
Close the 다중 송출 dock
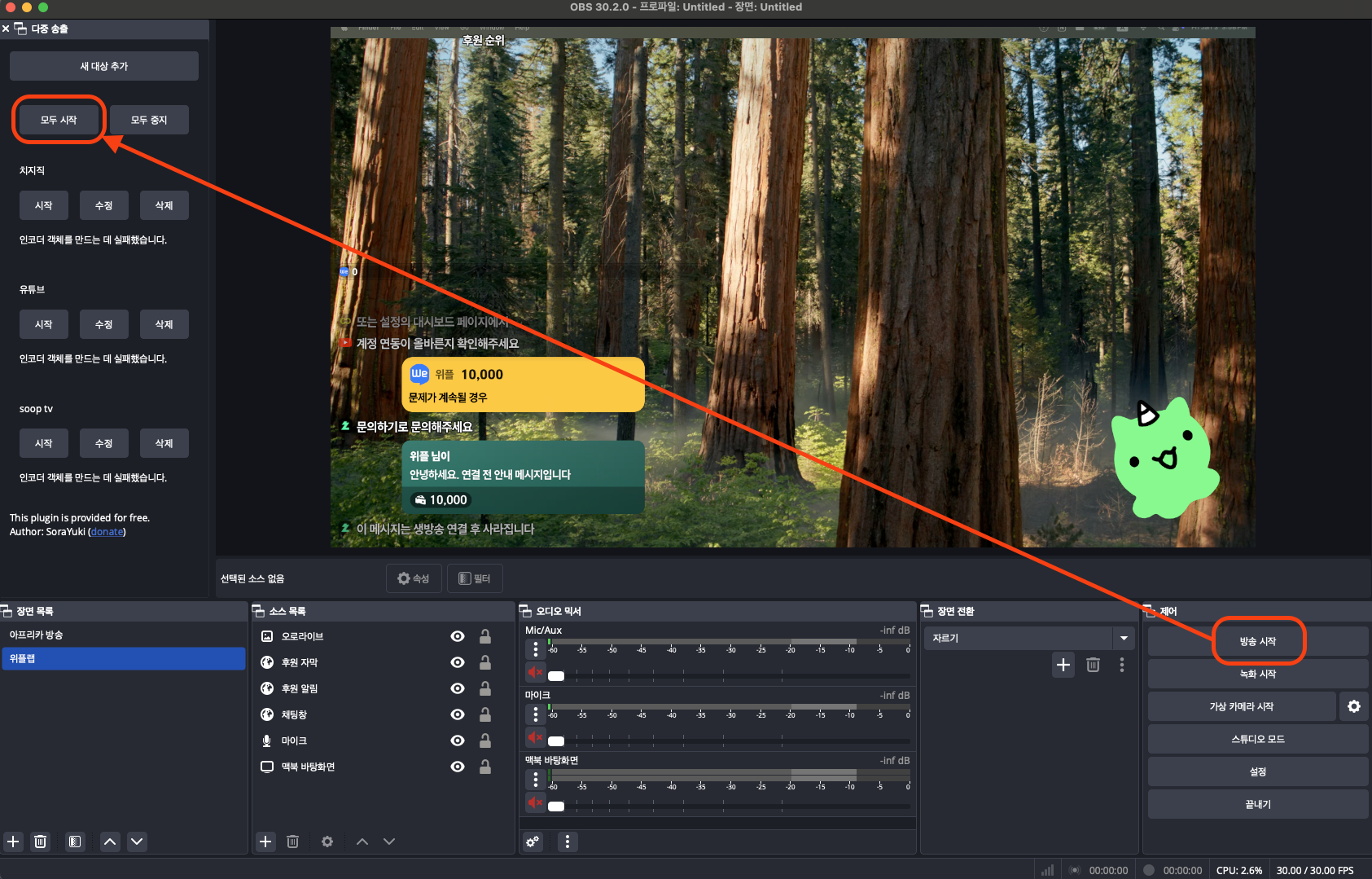coord(6,29)
